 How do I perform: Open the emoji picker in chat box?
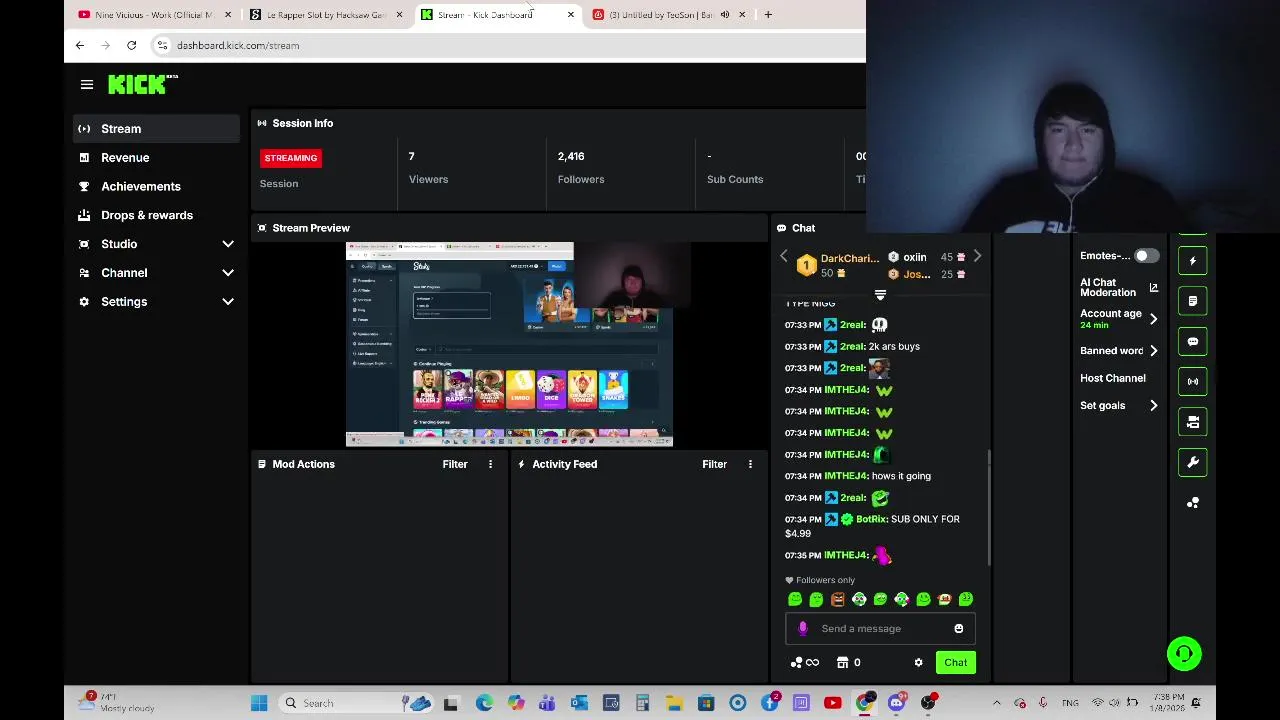pyautogui.click(x=958, y=629)
